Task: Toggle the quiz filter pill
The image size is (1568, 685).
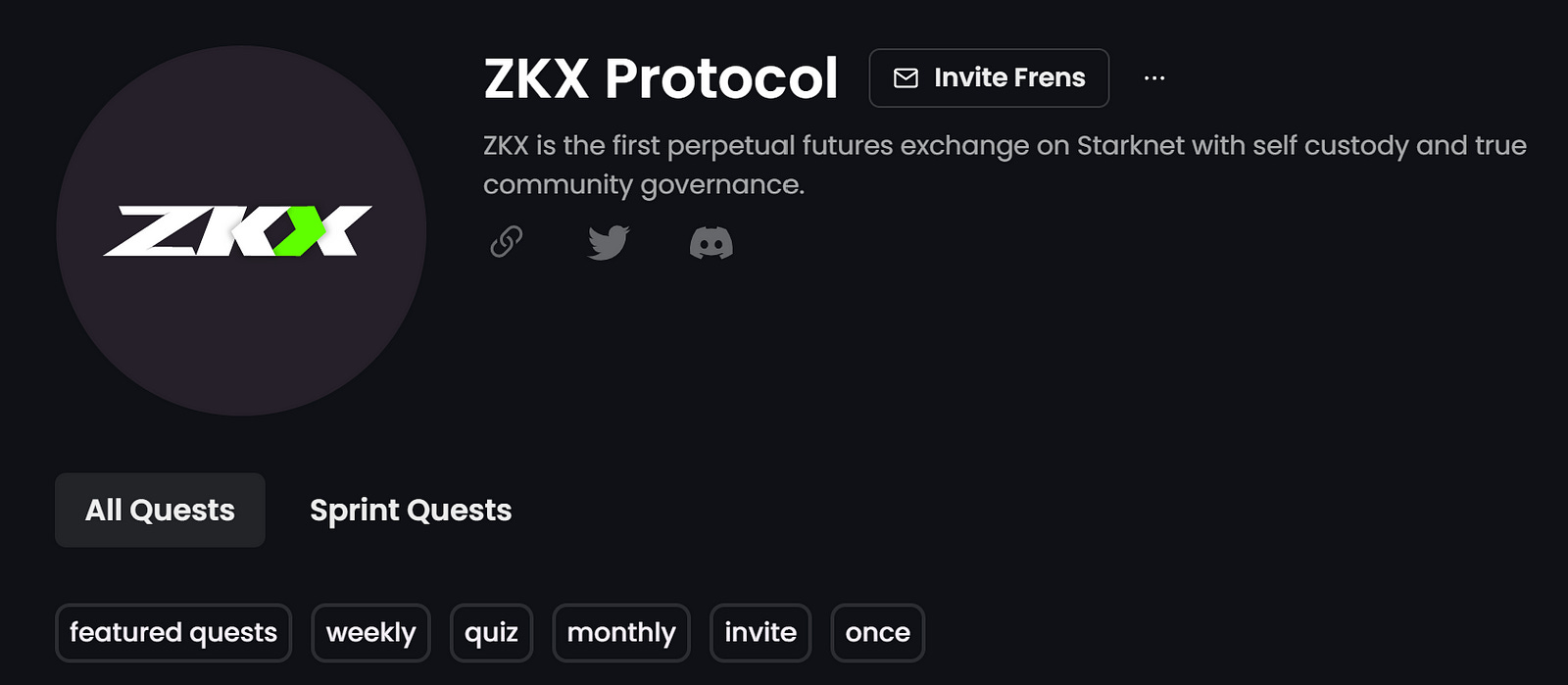Action: [x=491, y=632]
